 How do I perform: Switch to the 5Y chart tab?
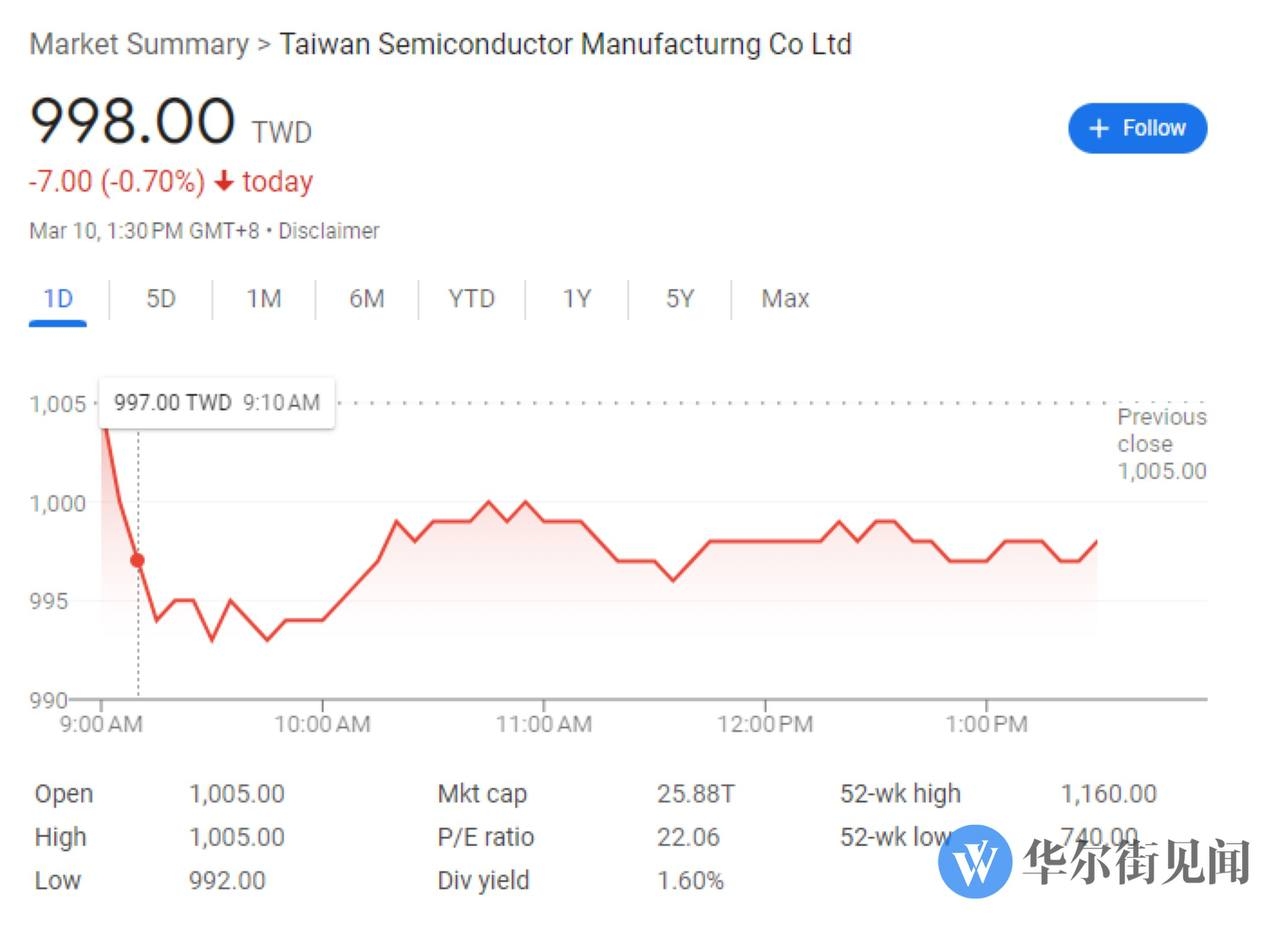click(680, 299)
